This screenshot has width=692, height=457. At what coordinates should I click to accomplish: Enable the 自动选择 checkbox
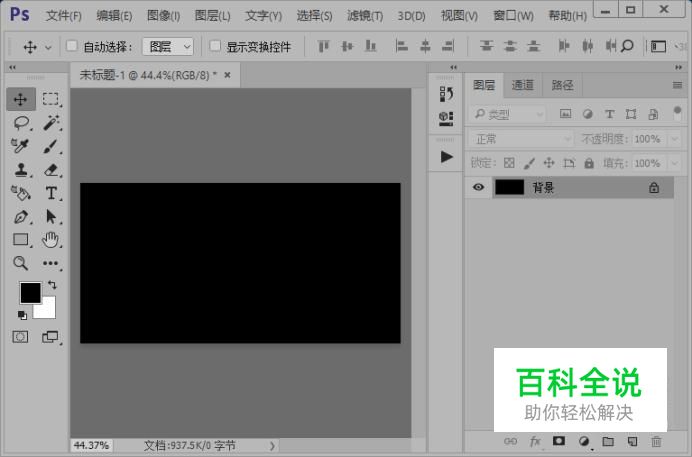pyautogui.click(x=71, y=46)
